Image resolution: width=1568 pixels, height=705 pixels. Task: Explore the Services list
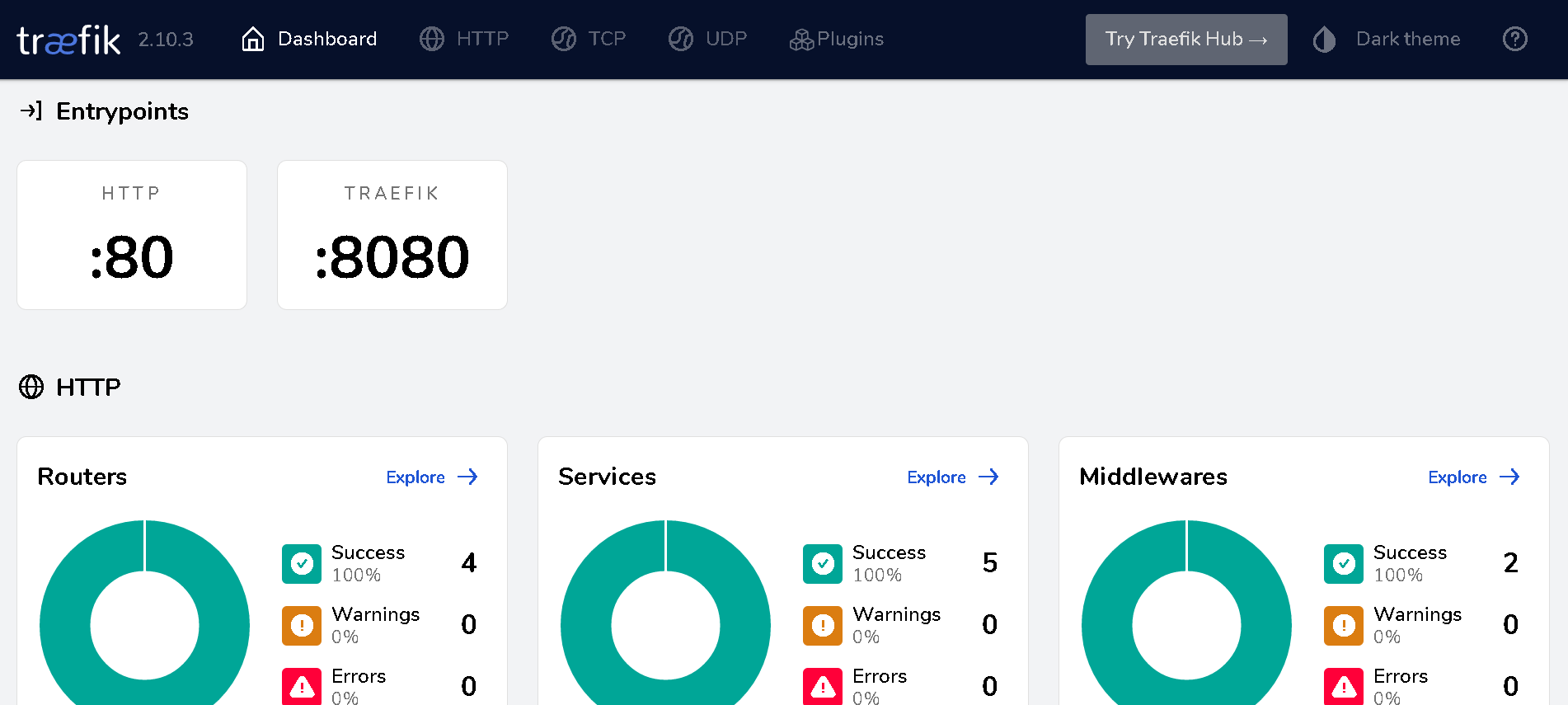pos(952,477)
